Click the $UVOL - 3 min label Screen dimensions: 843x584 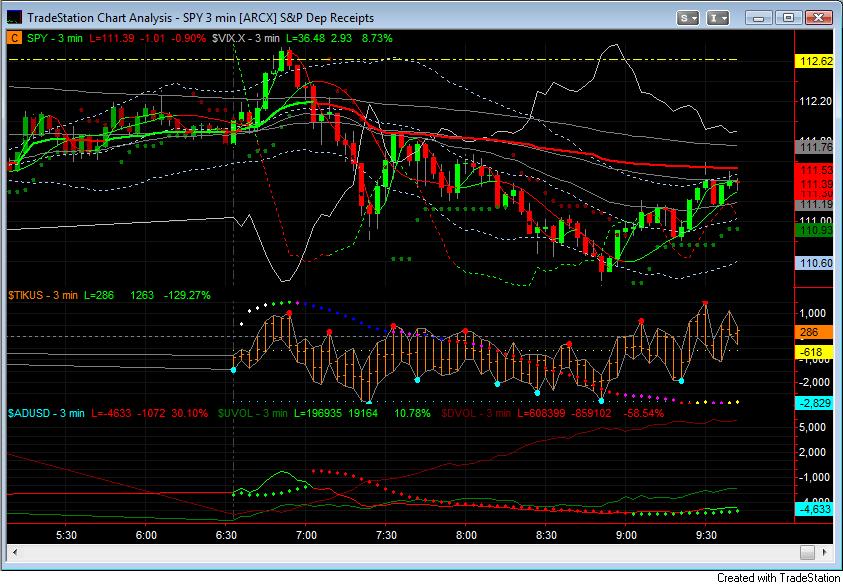pos(253,413)
